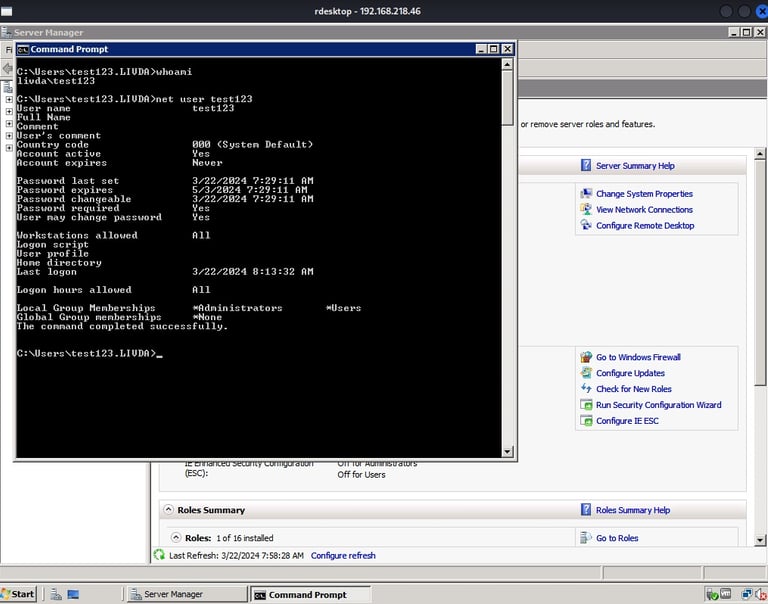
Task: Open the Configure Remote Desktop link
Action: [644, 226]
